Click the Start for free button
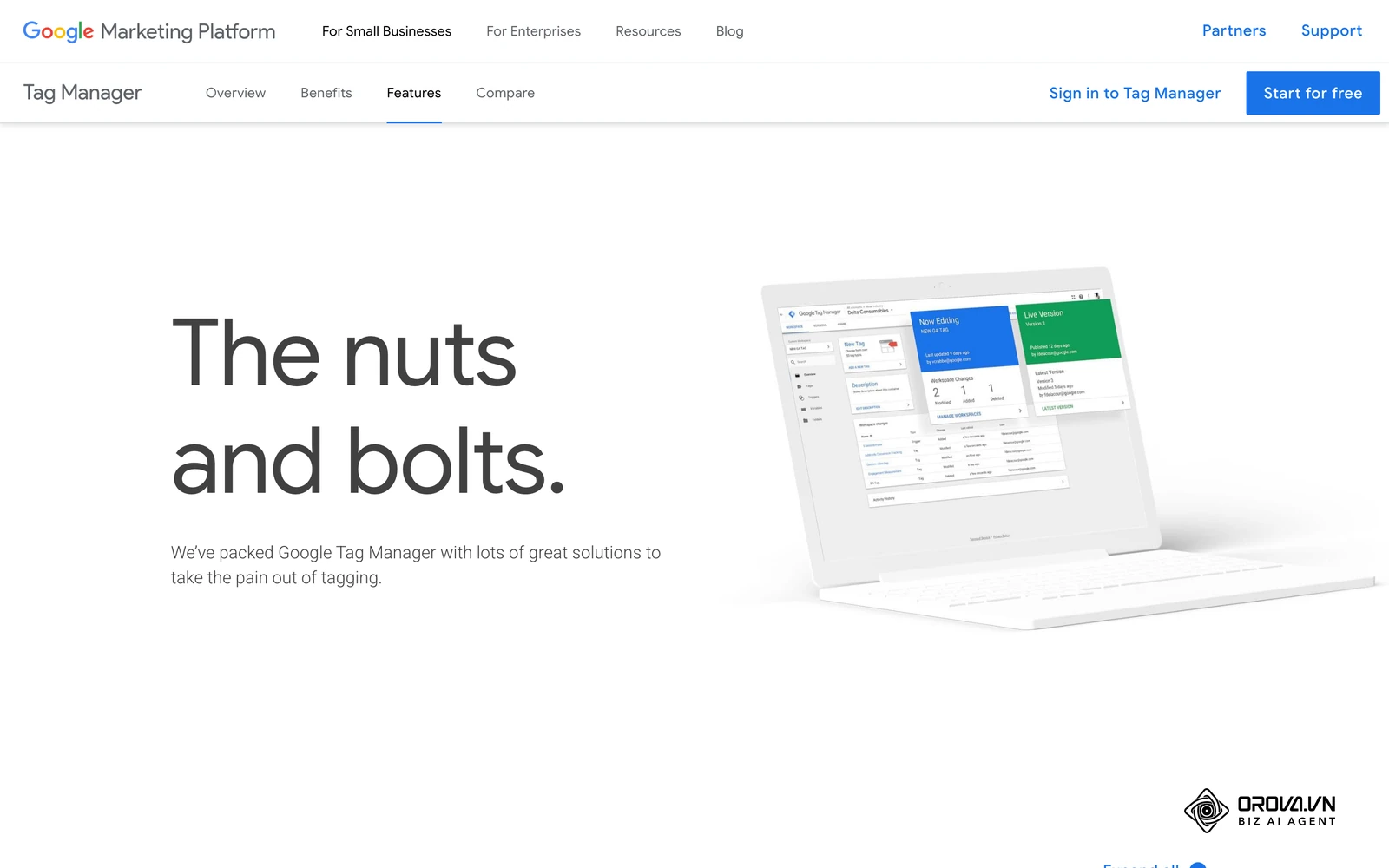This screenshot has width=1389, height=868. point(1313,93)
